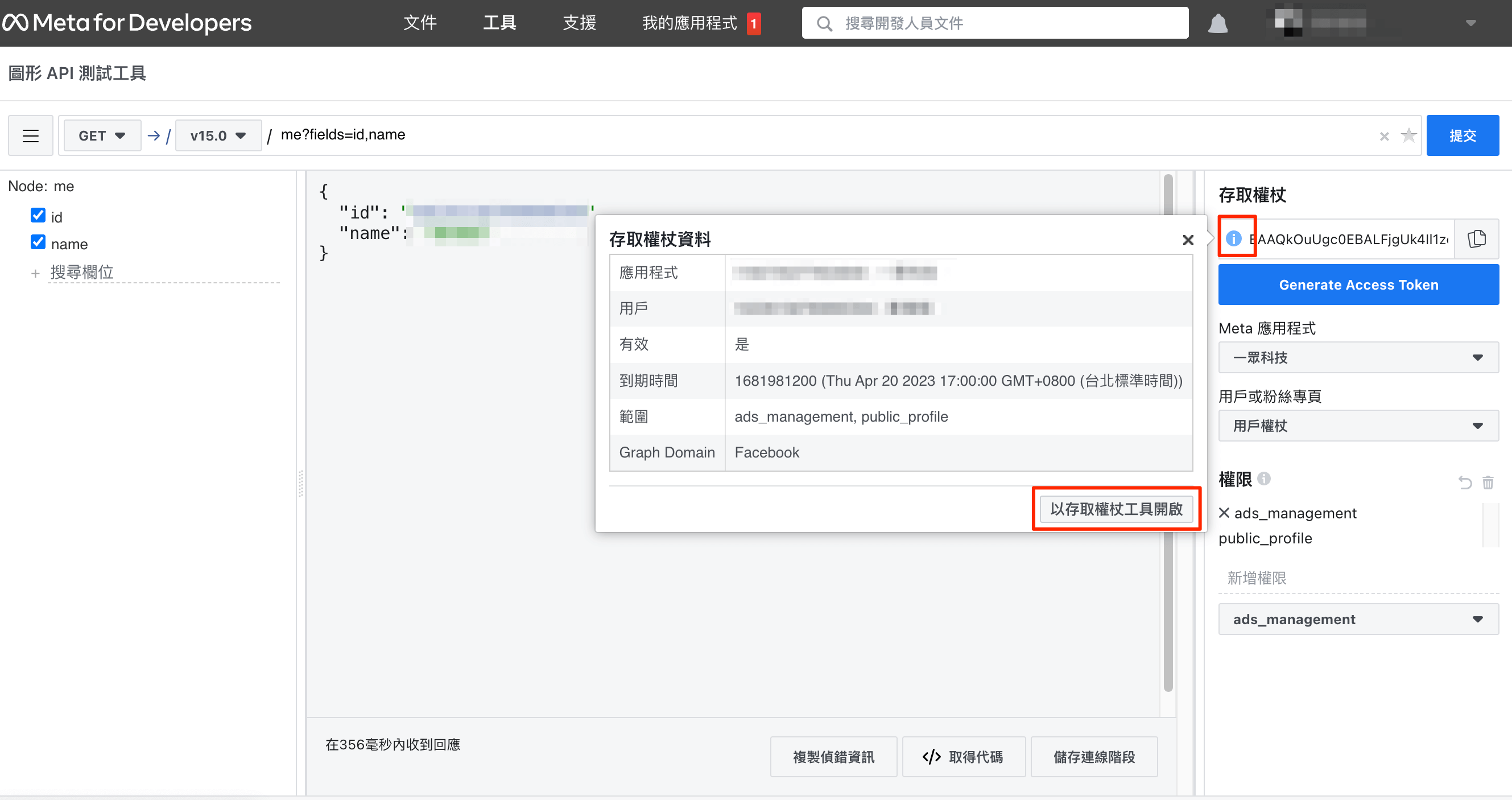Star the query as favorite

coord(1408,135)
